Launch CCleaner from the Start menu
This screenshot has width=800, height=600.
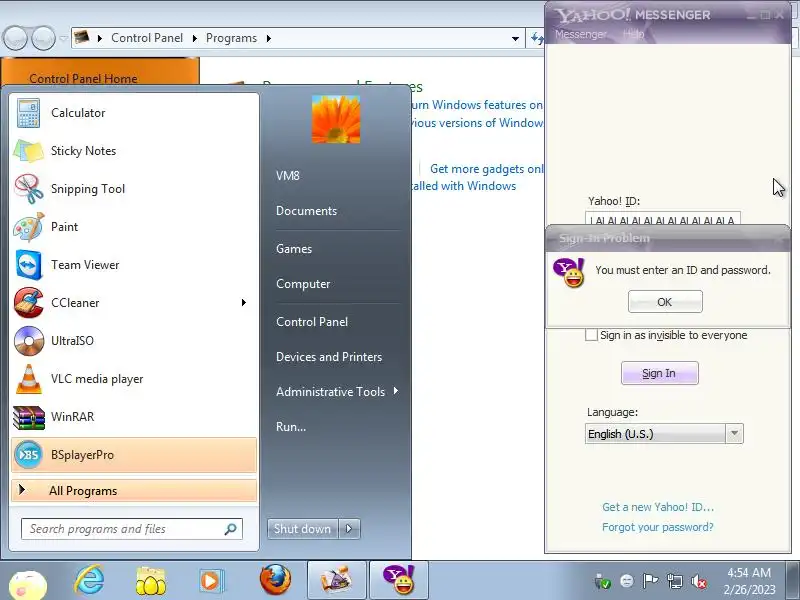click(x=134, y=303)
